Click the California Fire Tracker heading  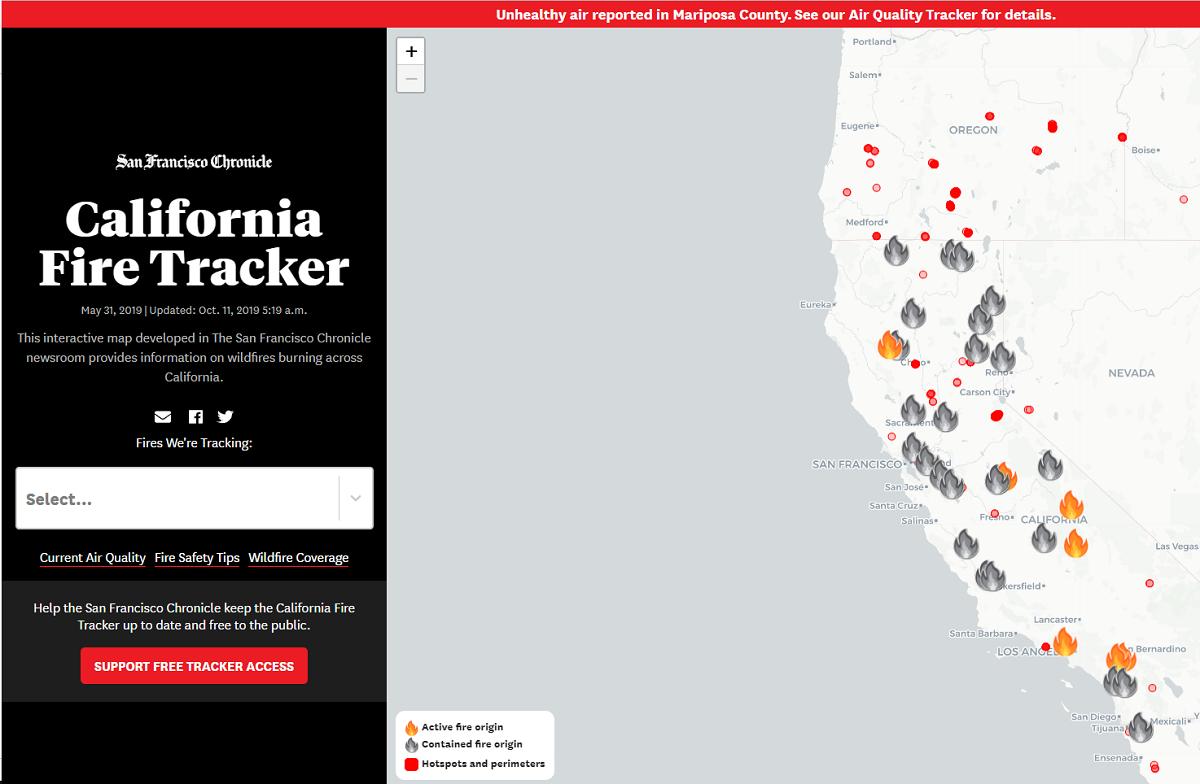pos(194,243)
